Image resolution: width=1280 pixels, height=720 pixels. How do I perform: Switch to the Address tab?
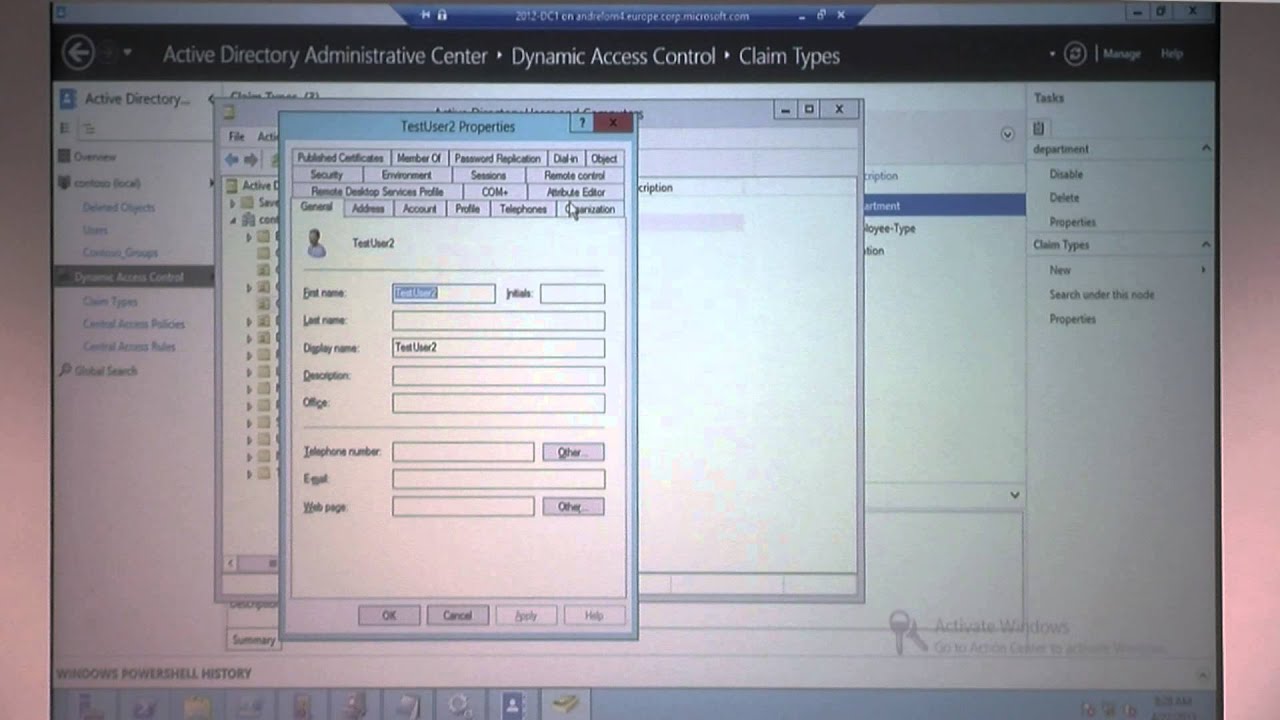point(368,209)
